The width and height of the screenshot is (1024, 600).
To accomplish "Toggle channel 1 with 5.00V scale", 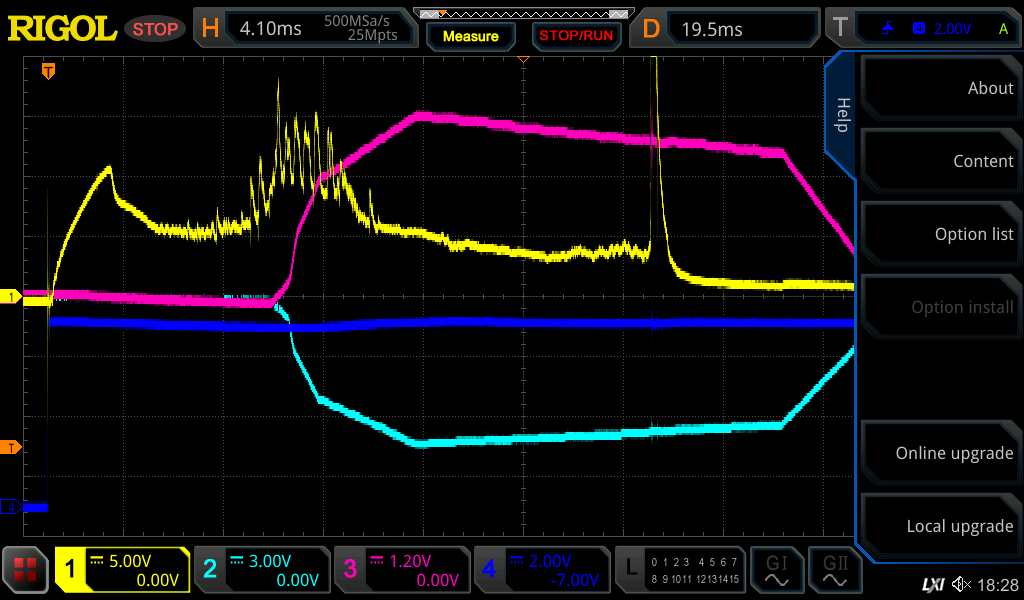I will pyautogui.click(x=122, y=570).
